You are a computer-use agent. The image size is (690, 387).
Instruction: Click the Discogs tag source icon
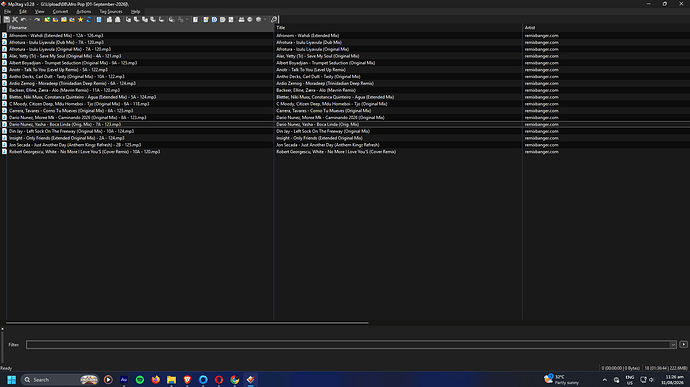[214, 19]
